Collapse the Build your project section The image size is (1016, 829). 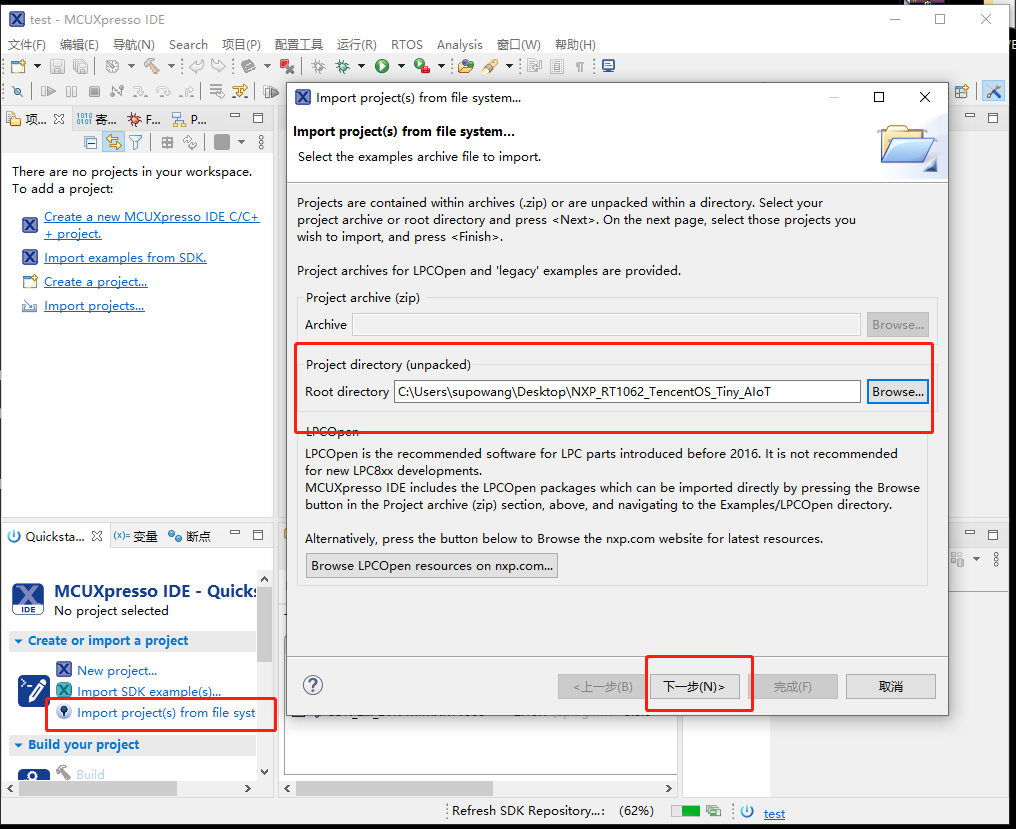point(19,745)
